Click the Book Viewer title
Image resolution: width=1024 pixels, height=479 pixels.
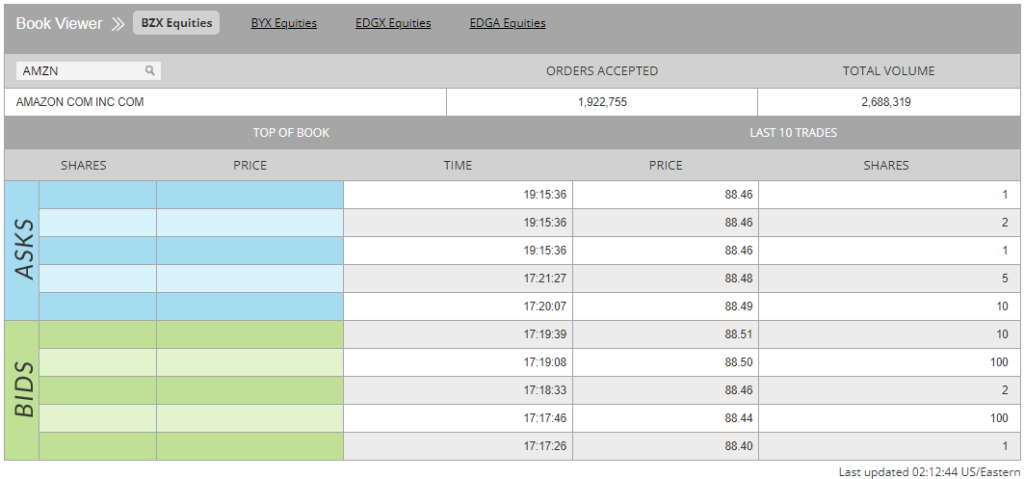(59, 23)
